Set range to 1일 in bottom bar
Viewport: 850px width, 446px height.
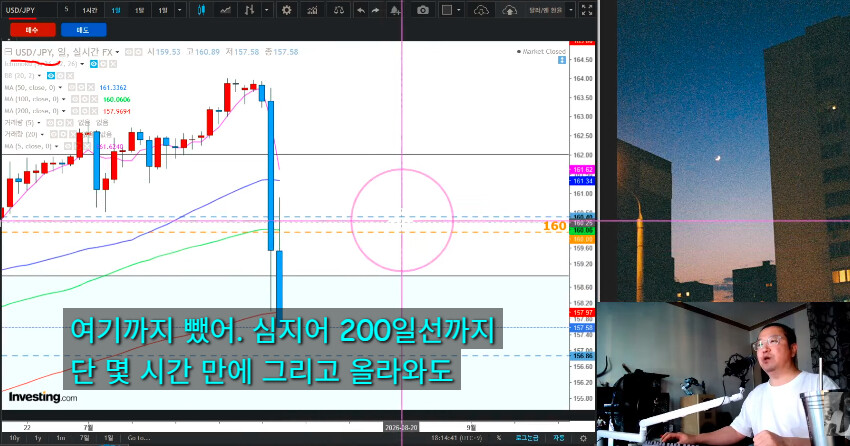[x=109, y=438]
